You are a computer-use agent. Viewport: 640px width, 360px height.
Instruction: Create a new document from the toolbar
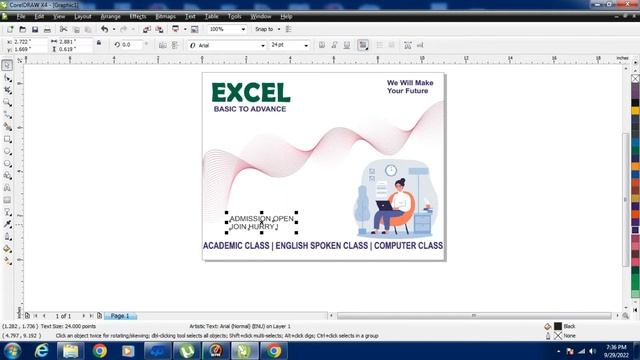(10, 29)
